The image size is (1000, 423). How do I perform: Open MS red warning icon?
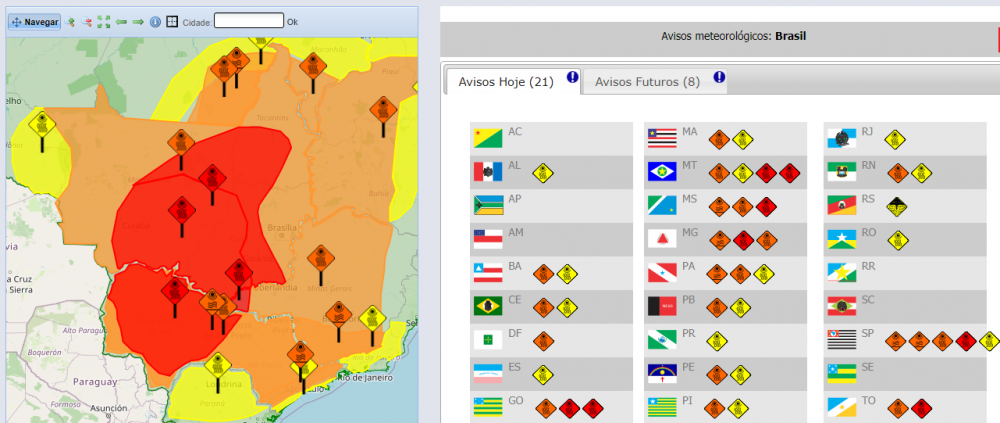(x=767, y=207)
